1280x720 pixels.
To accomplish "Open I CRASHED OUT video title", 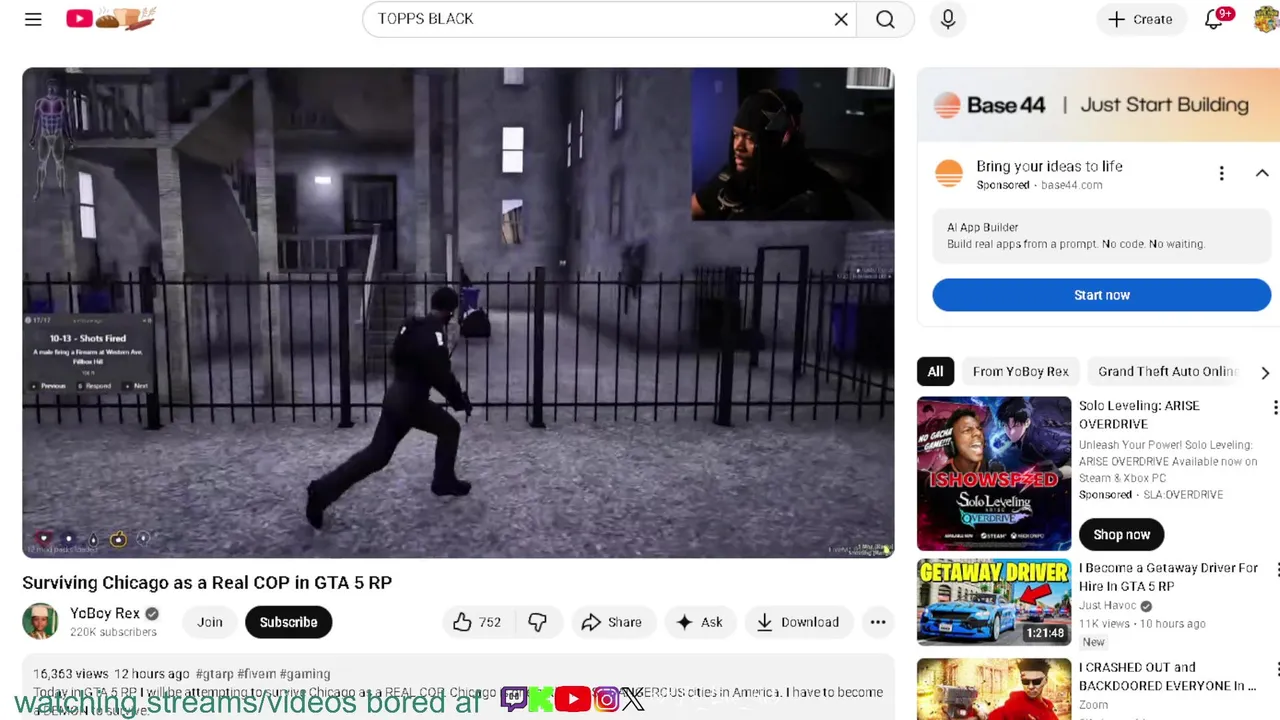I will click(x=1167, y=676).
